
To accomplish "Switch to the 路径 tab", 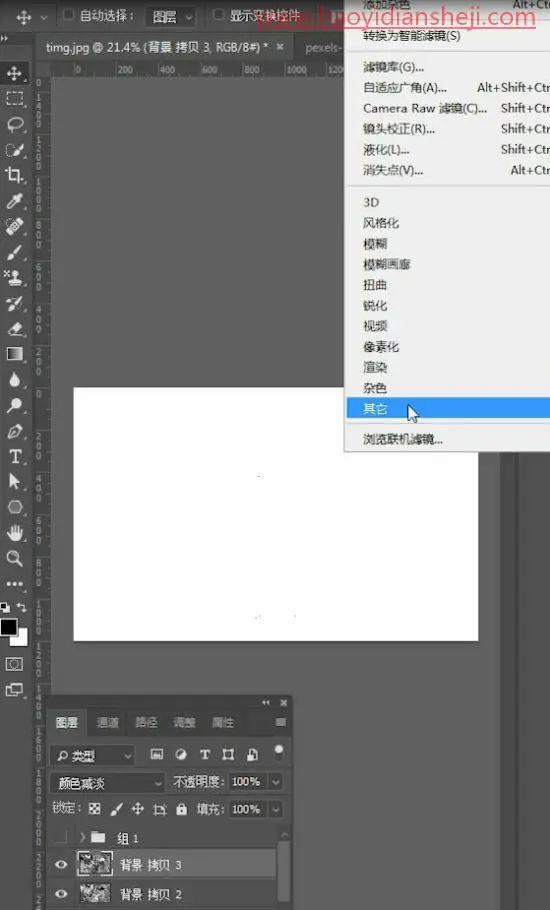I will click(x=146, y=723).
